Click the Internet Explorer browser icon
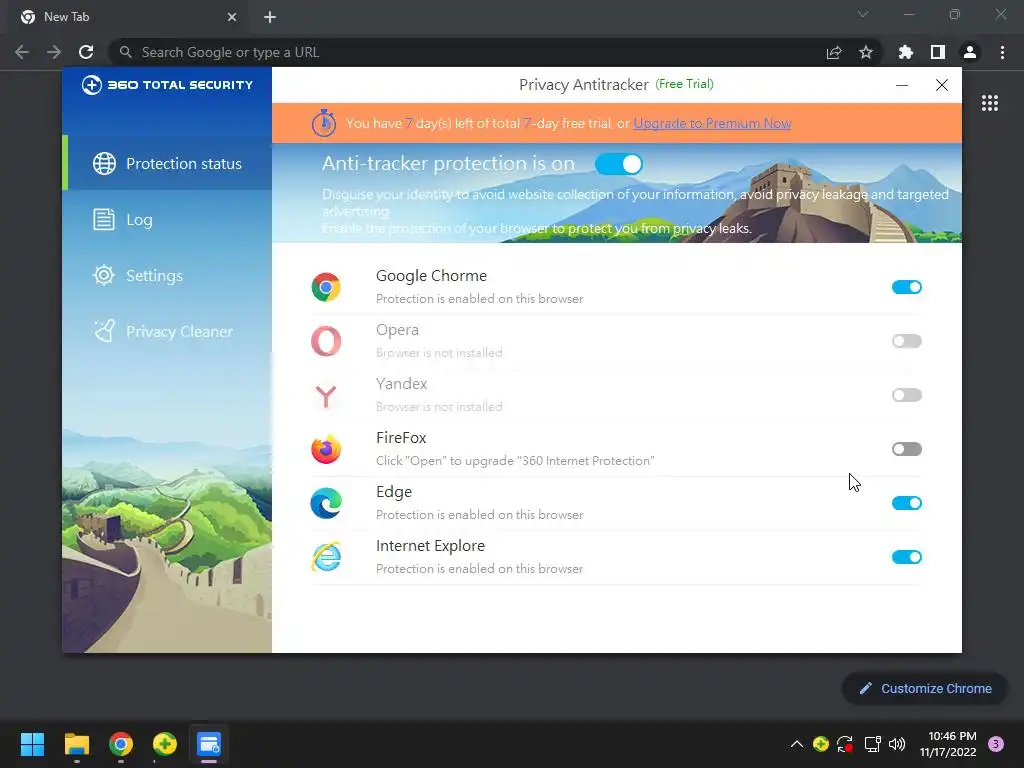 (326, 557)
